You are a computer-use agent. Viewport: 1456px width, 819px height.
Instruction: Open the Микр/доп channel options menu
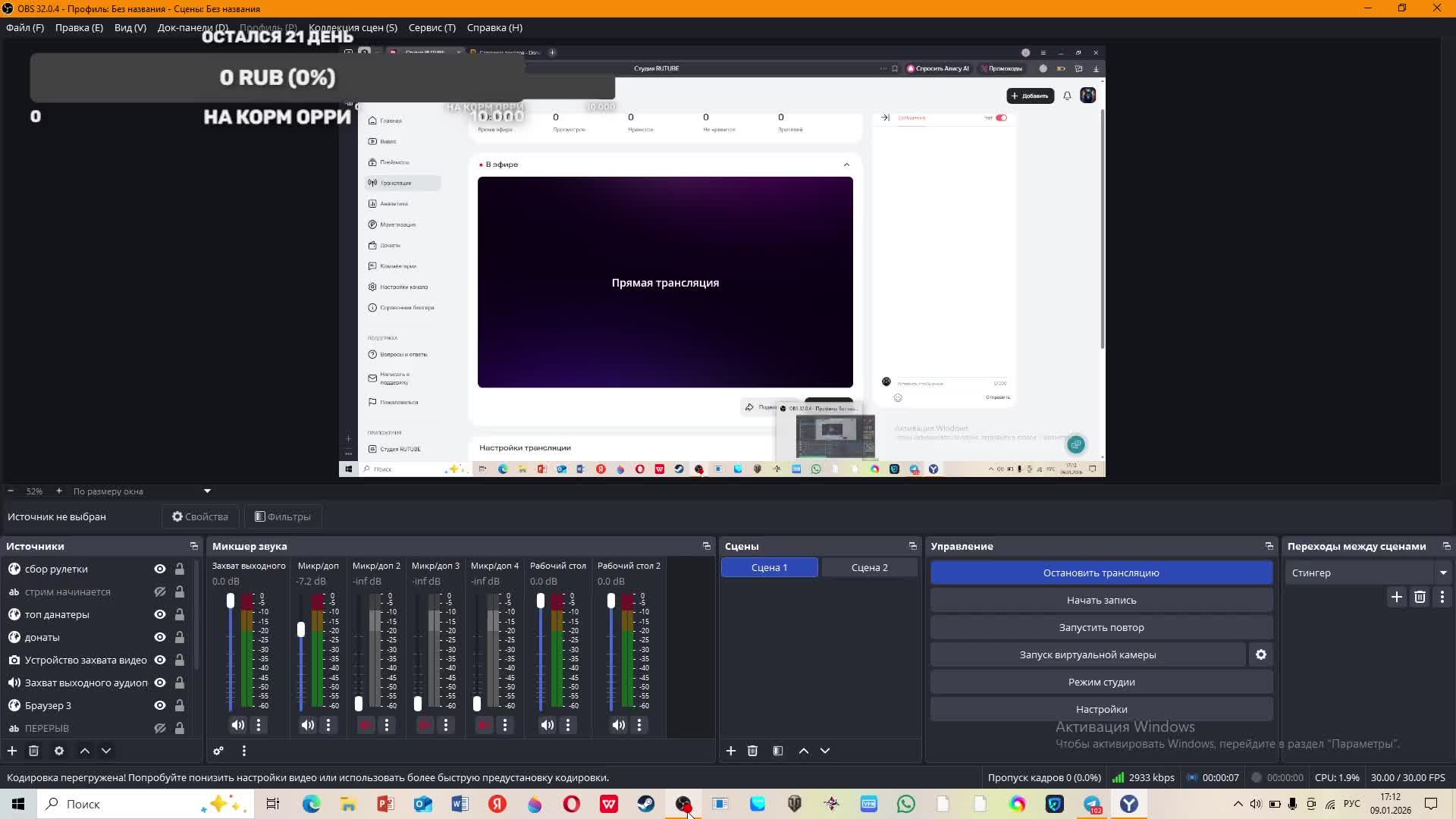coord(328,725)
